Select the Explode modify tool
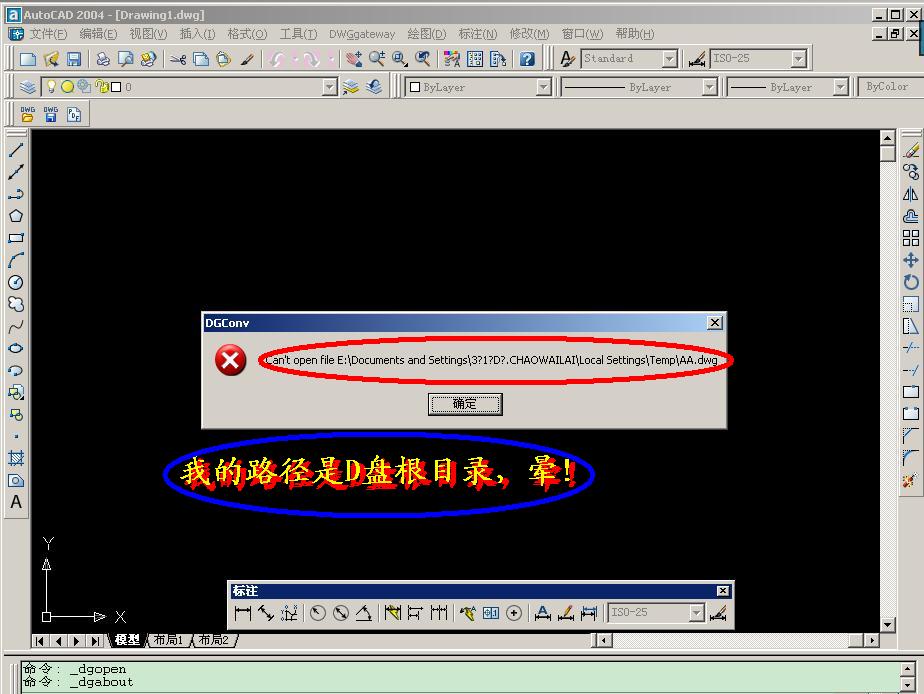Viewport: 924px width, 694px height. (910, 480)
